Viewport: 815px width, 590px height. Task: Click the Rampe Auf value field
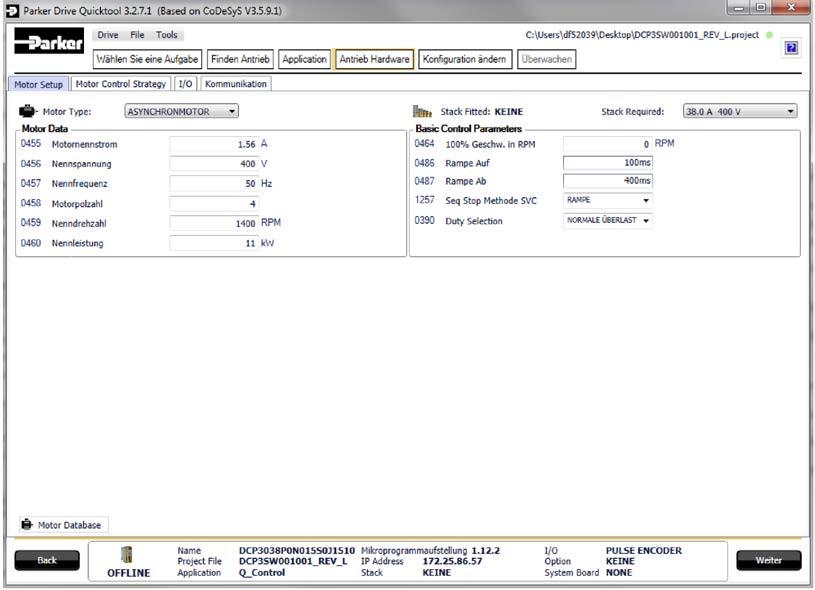point(608,163)
